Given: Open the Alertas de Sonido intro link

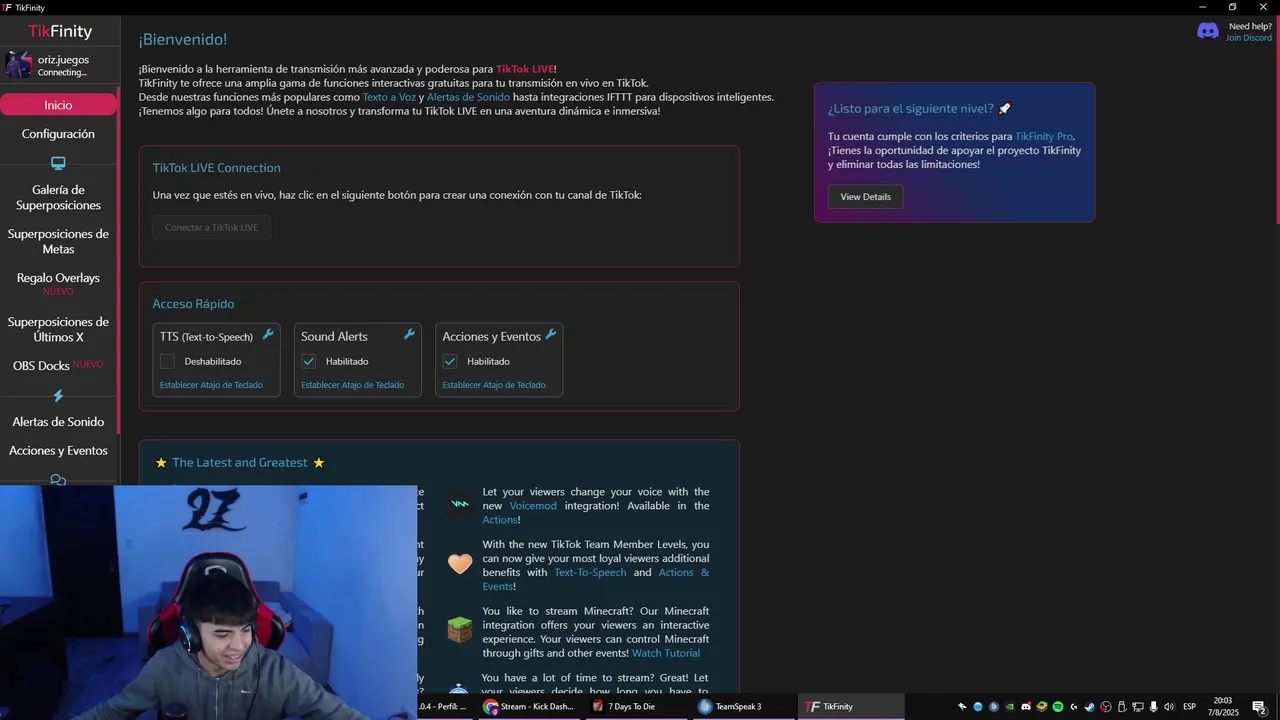Looking at the screenshot, I should pyautogui.click(x=468, y=97).
